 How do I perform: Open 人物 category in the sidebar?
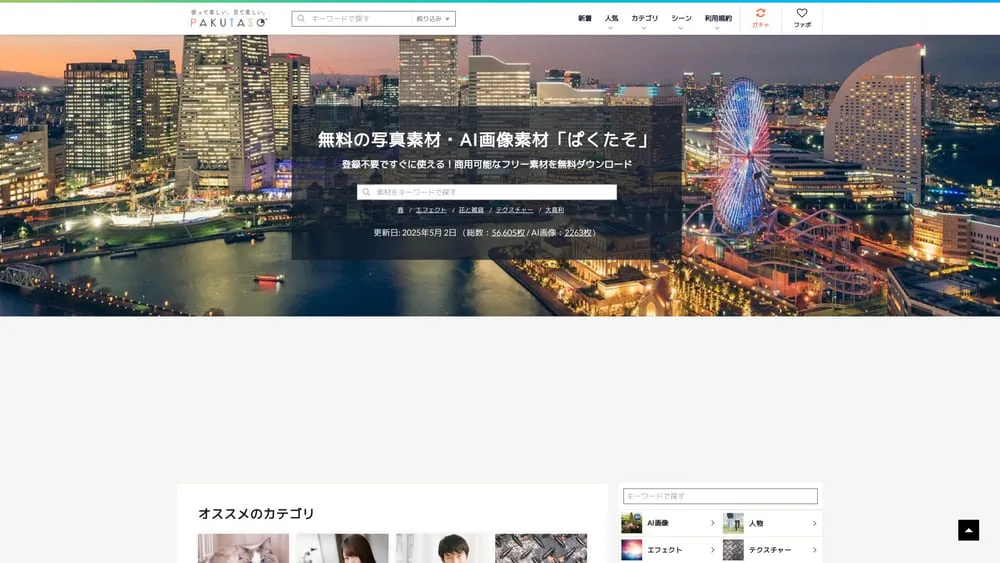(x=770, y=523)
